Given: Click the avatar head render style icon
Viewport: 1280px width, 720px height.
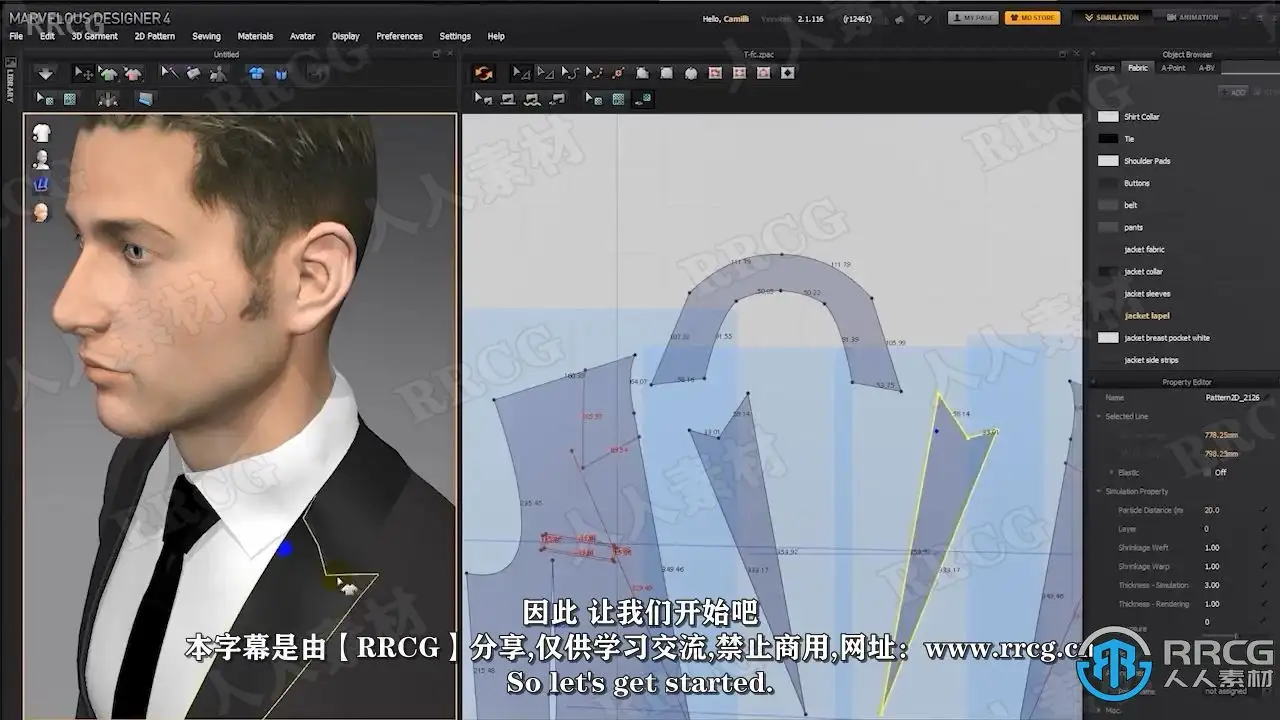Looking at the screenshot, I should tap(41, 212).
